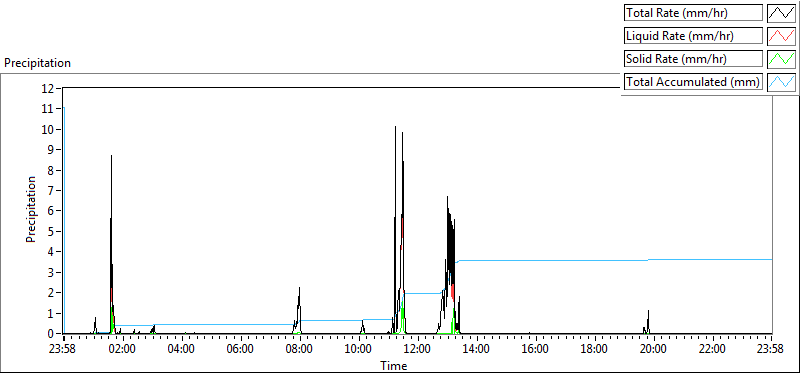
Task: Select the Total Rate (mm/hr) legend label
Action: click(693, 13)
